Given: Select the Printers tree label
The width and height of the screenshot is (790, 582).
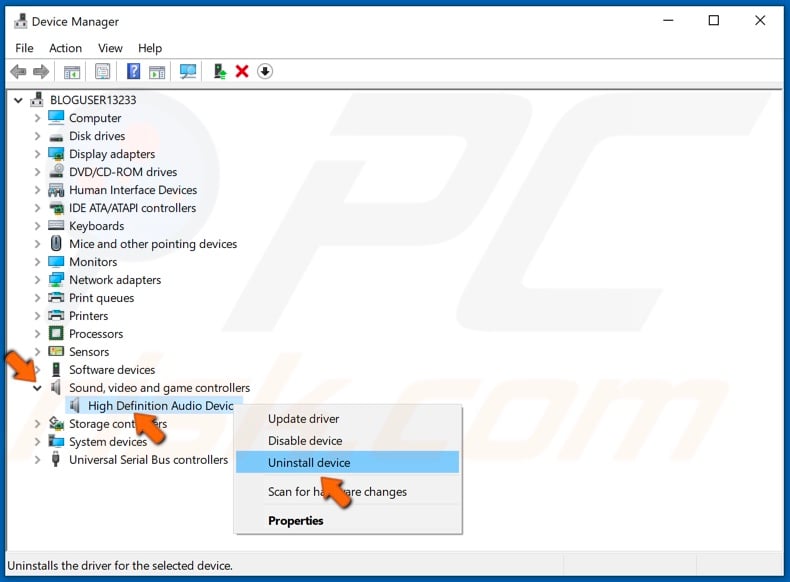Looking at the screenshot, I should [89, 316].
